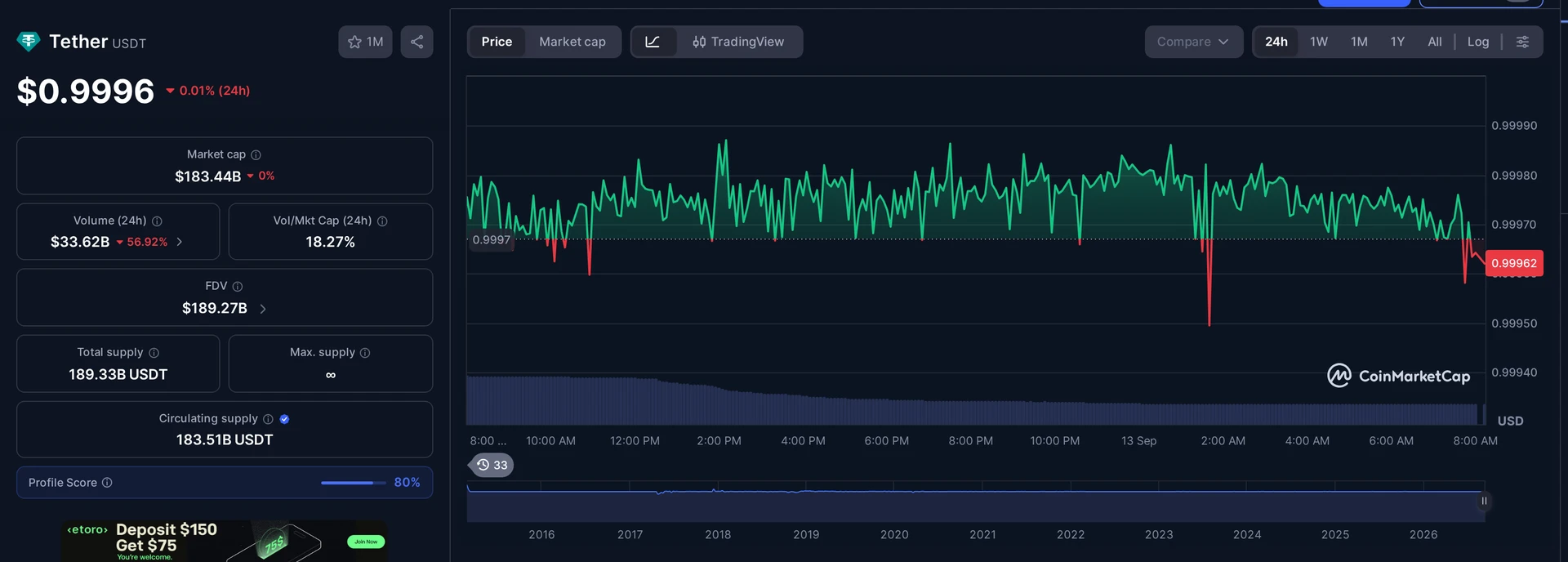1568x562 pixels.
Task: Expand FDV details chevron
Action: point(263,308)
